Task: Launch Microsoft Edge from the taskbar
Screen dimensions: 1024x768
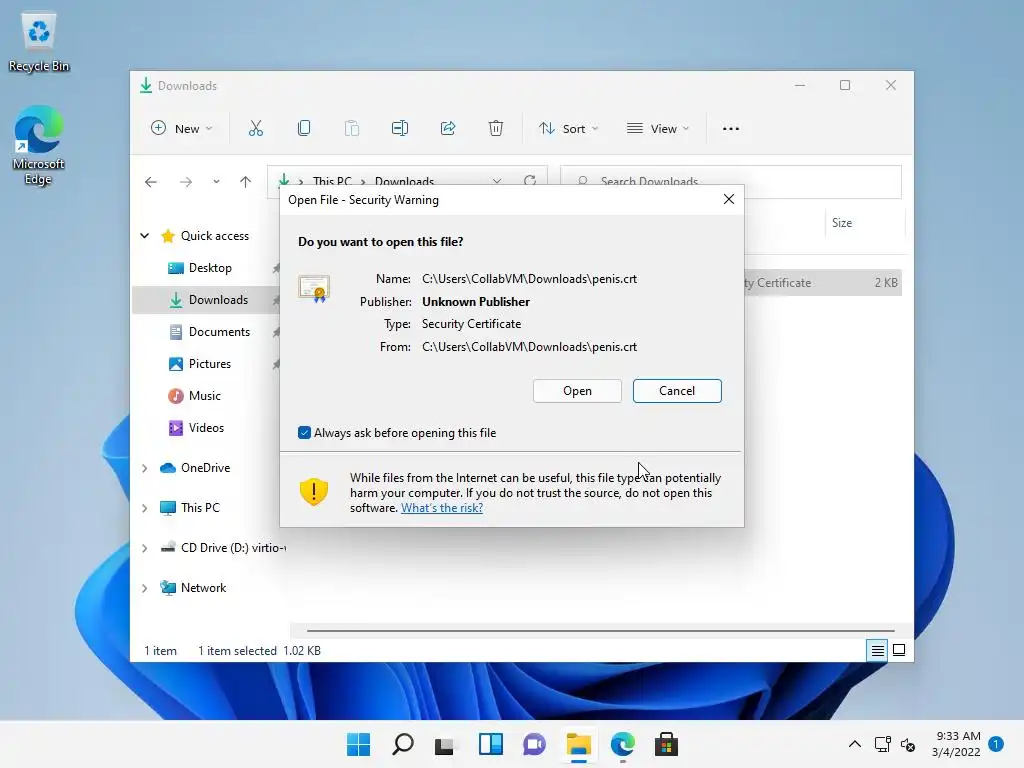Action: (x=622, y=744)
